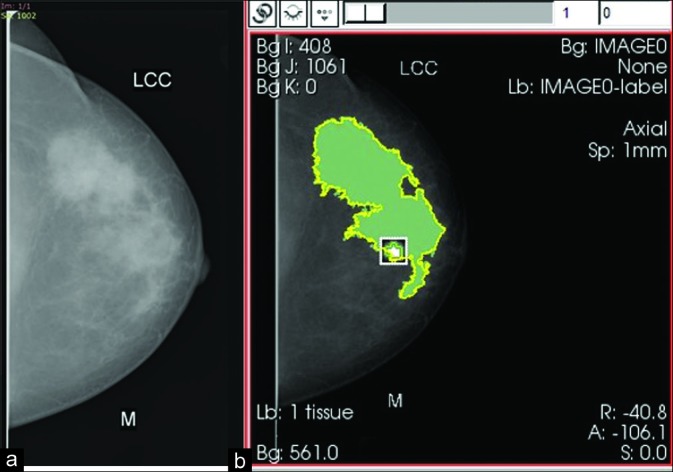Click the LCC label in segmented view
673x472 pixels.
coord(418,69)
